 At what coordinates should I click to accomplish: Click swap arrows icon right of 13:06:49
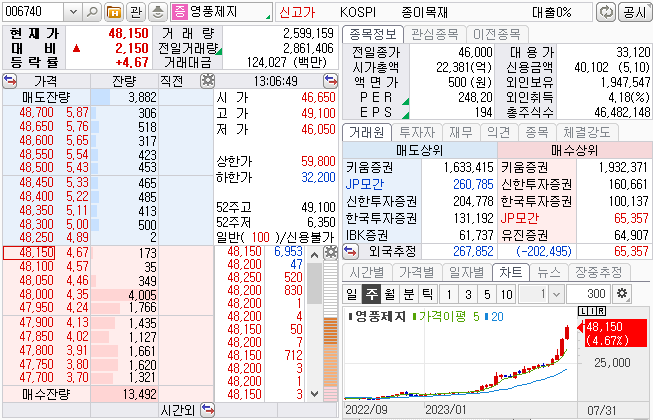tap(331, 80)
